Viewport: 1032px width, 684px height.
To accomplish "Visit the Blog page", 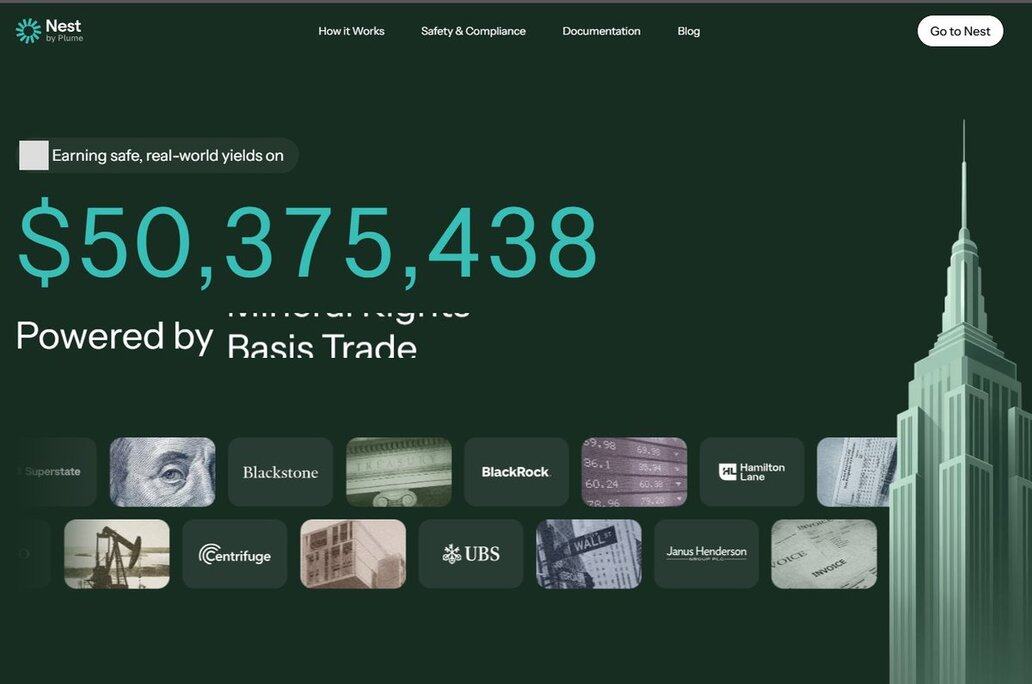I will pyautogui.click(x=688, y=31).
